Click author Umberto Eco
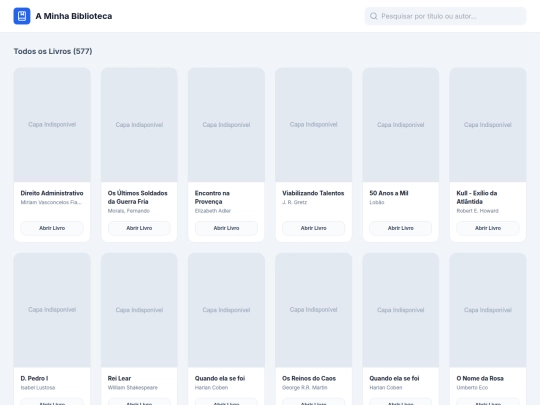This screenshot has width=540, height=405. click(x=472, y=387)
